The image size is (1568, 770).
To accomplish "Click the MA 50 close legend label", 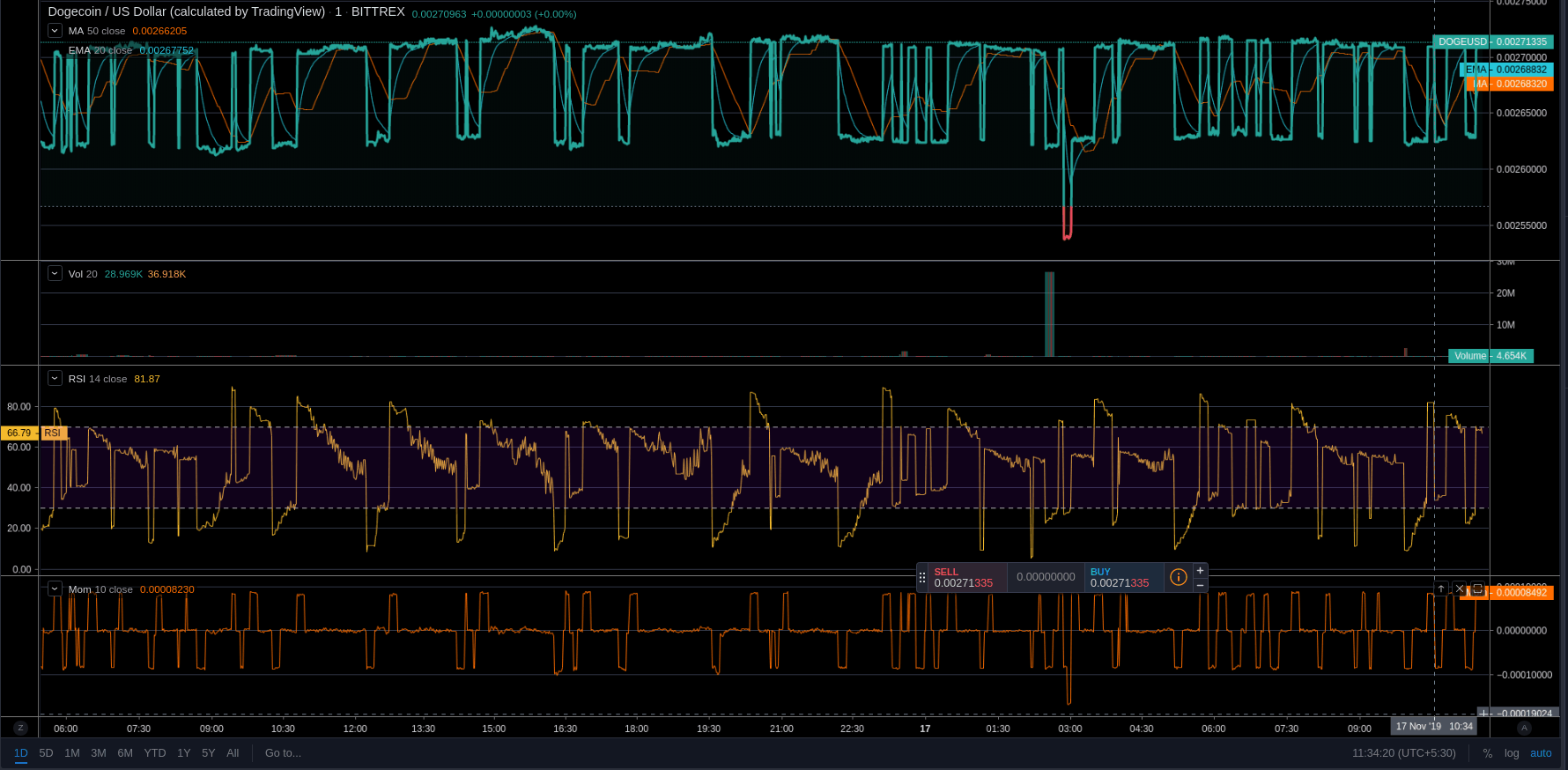I will [x=97, y=31].
